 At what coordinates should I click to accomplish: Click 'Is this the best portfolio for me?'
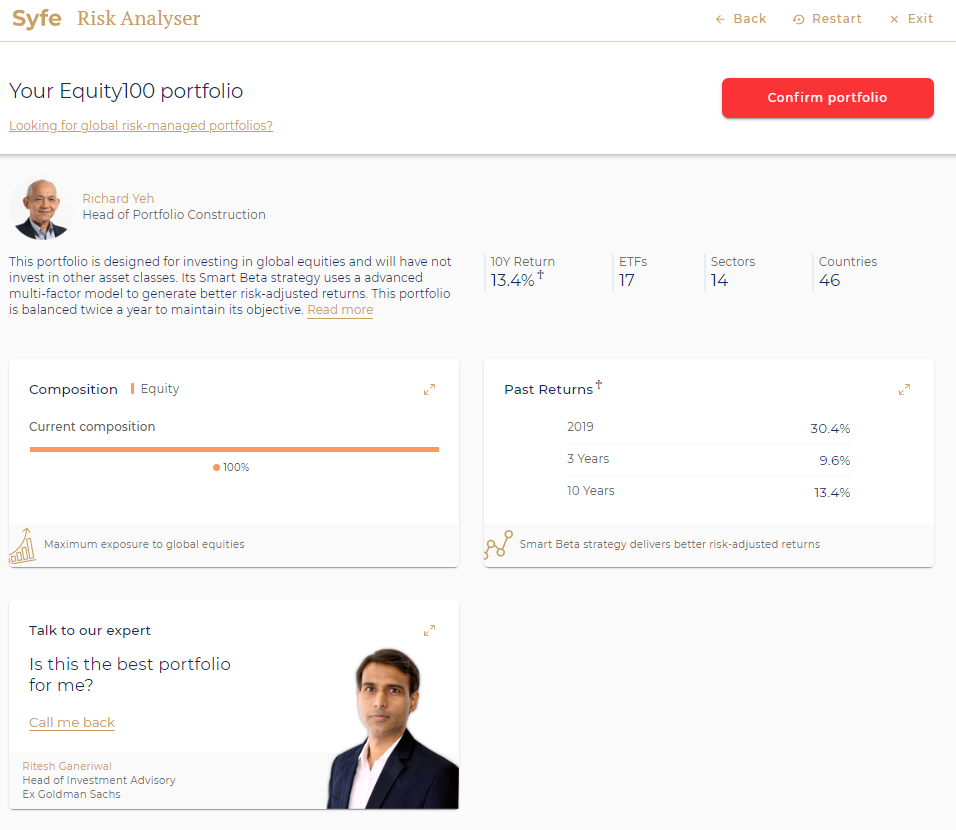130,674
